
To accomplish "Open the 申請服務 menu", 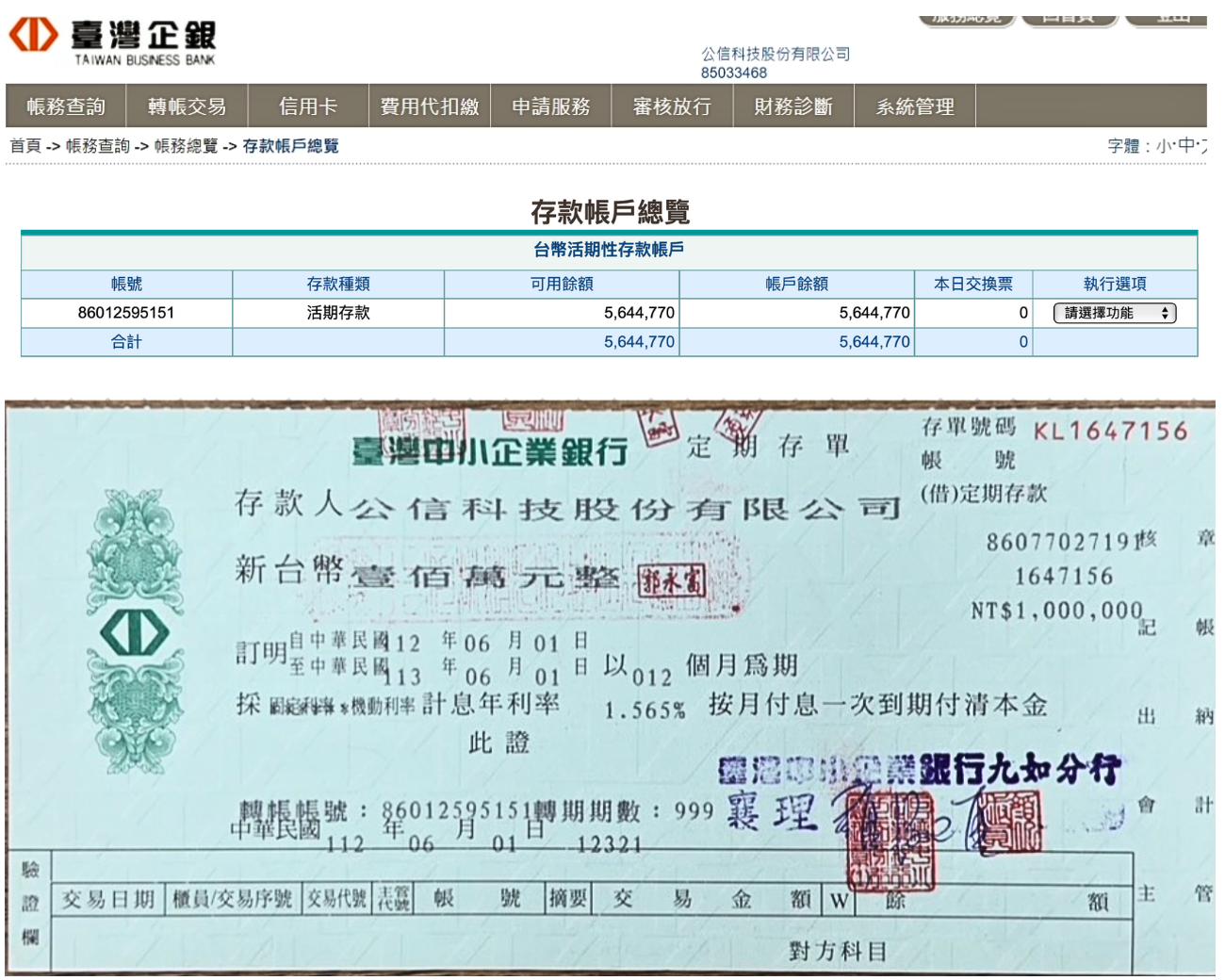I will tap(551, 106).
